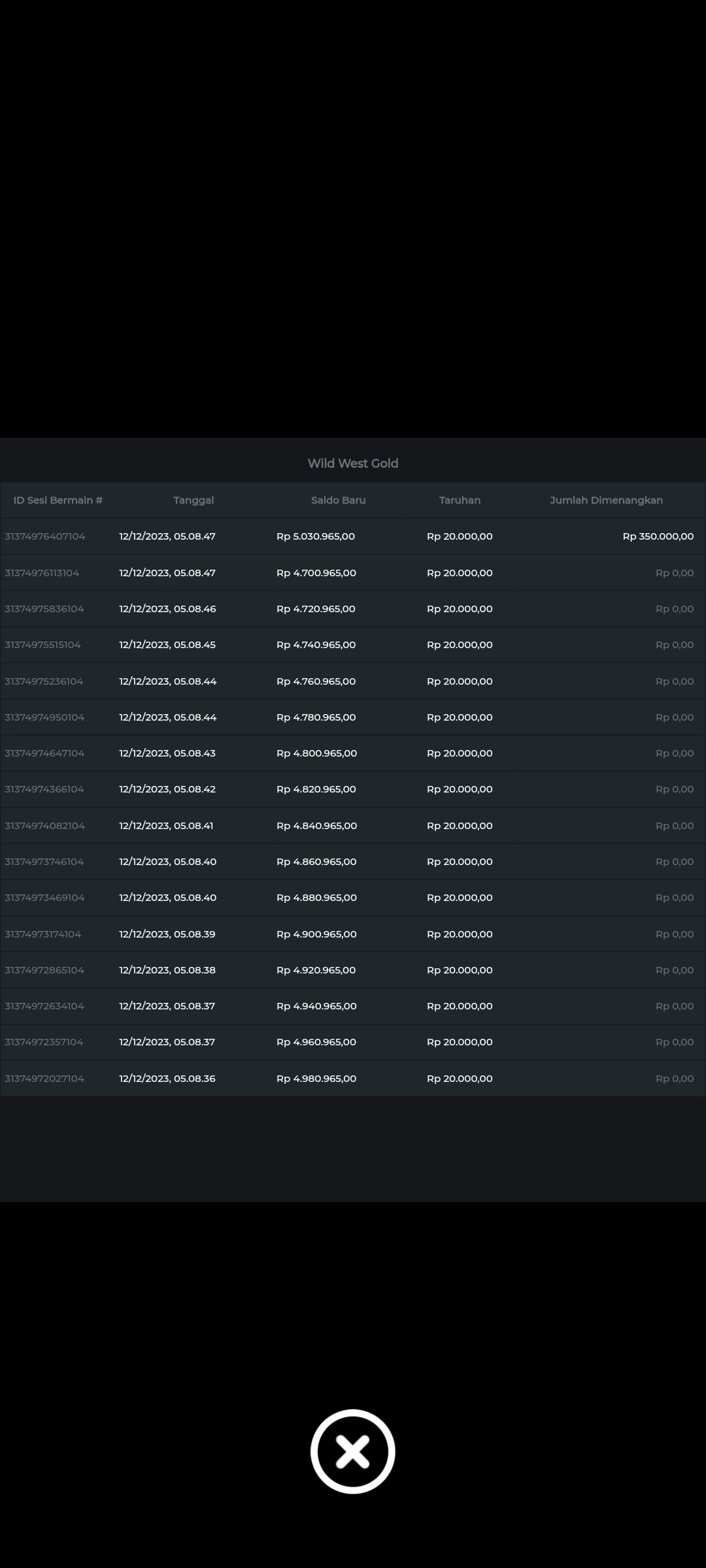The width and height of the screenshot is (706, 1568).
Task: Select balance Rp 5.030.965,00 cell
Action: coord(316,536)
